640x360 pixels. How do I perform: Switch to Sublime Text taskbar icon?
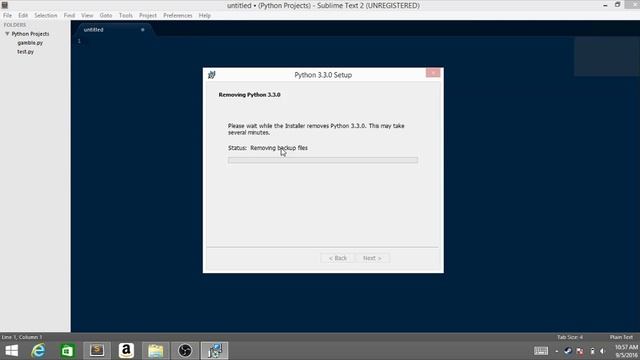pyautogui.click(x=97, y=351)
